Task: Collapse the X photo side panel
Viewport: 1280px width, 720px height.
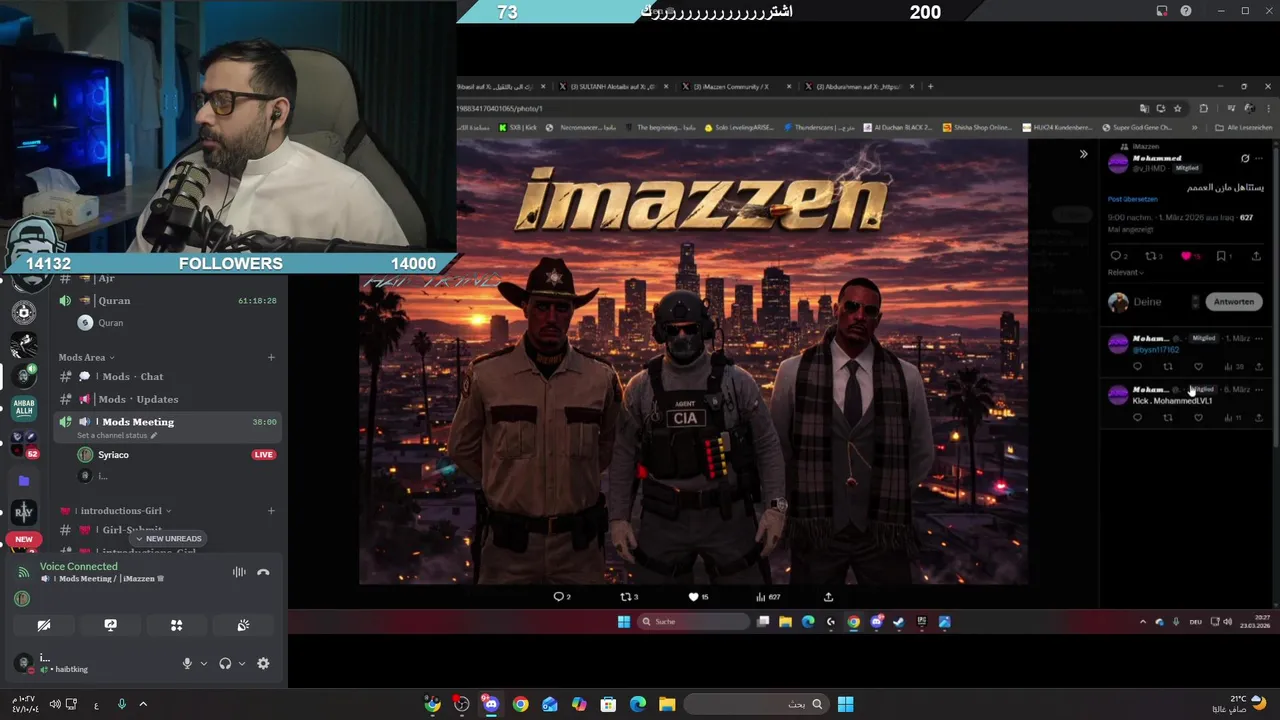Action: [x=1083, y=154]
